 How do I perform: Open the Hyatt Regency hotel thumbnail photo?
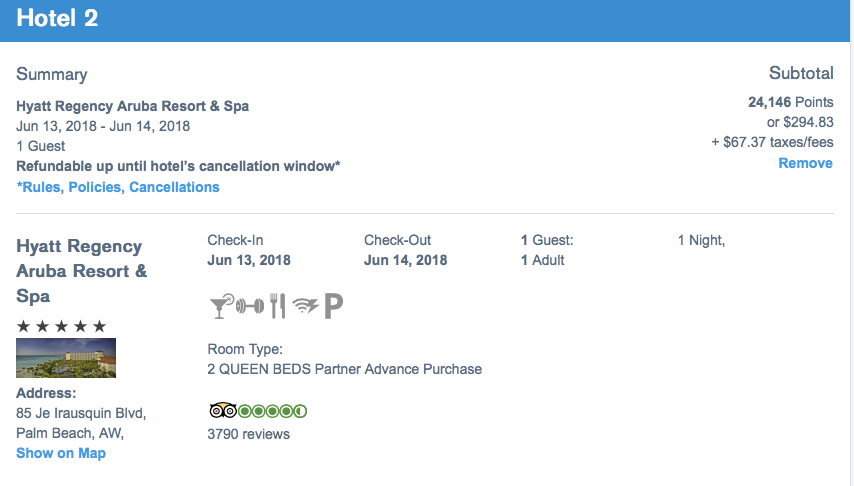66,358
